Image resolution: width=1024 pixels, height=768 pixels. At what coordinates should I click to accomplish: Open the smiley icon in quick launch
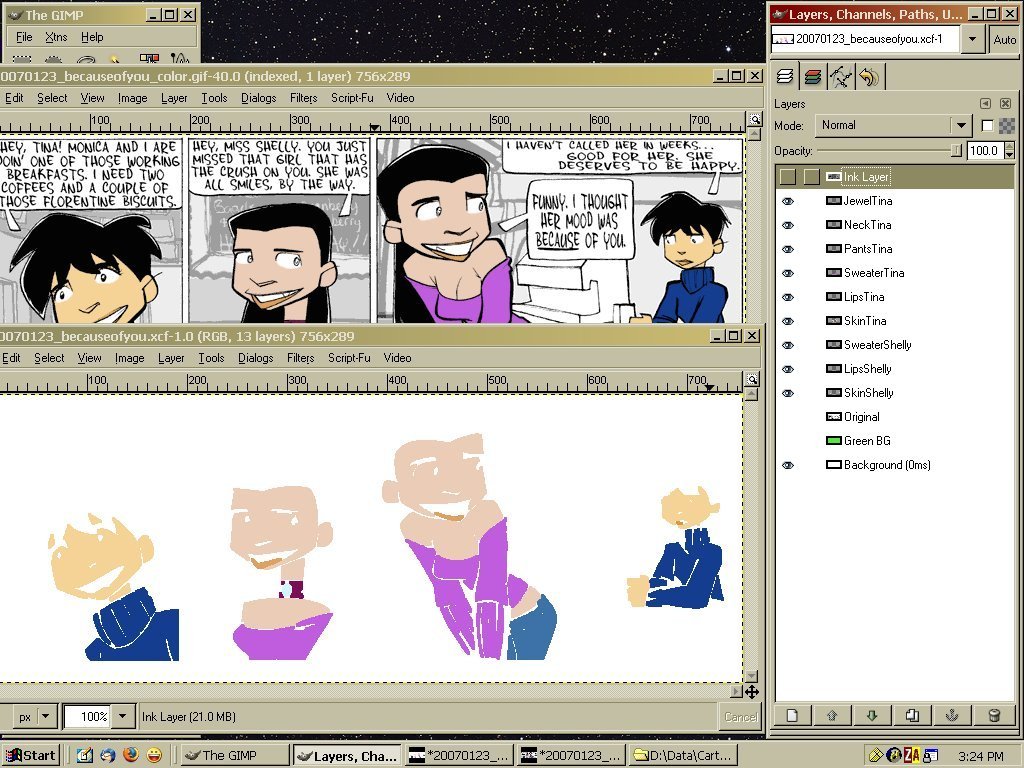(154, 755)
